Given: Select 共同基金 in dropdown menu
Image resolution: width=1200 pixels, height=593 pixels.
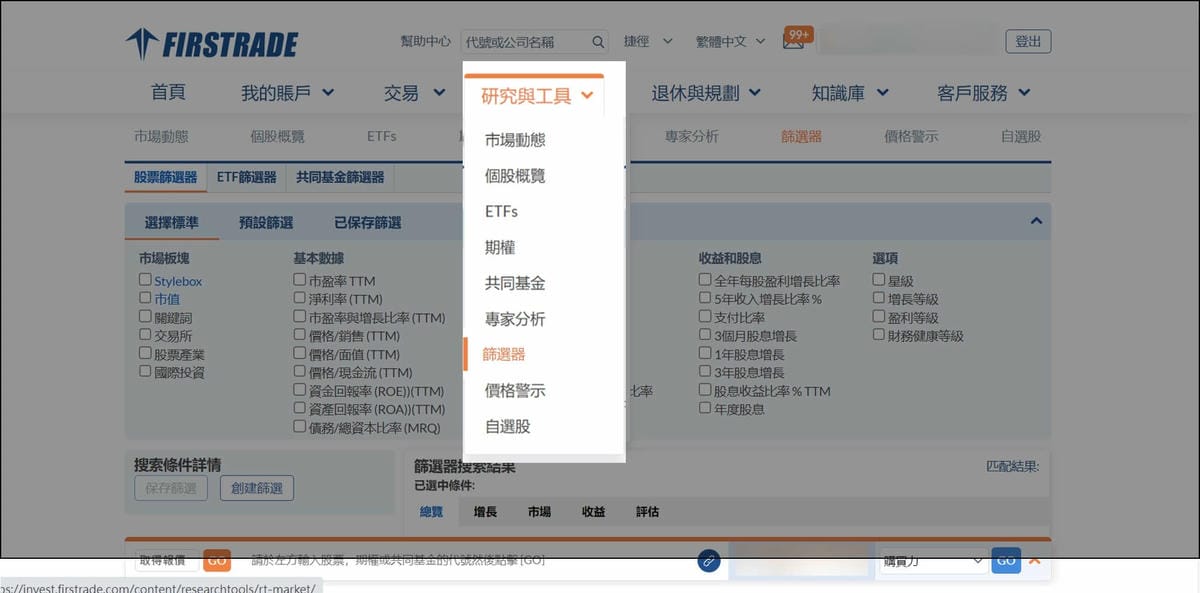Looking at the screenshot, I should click(x=515, y=283).
